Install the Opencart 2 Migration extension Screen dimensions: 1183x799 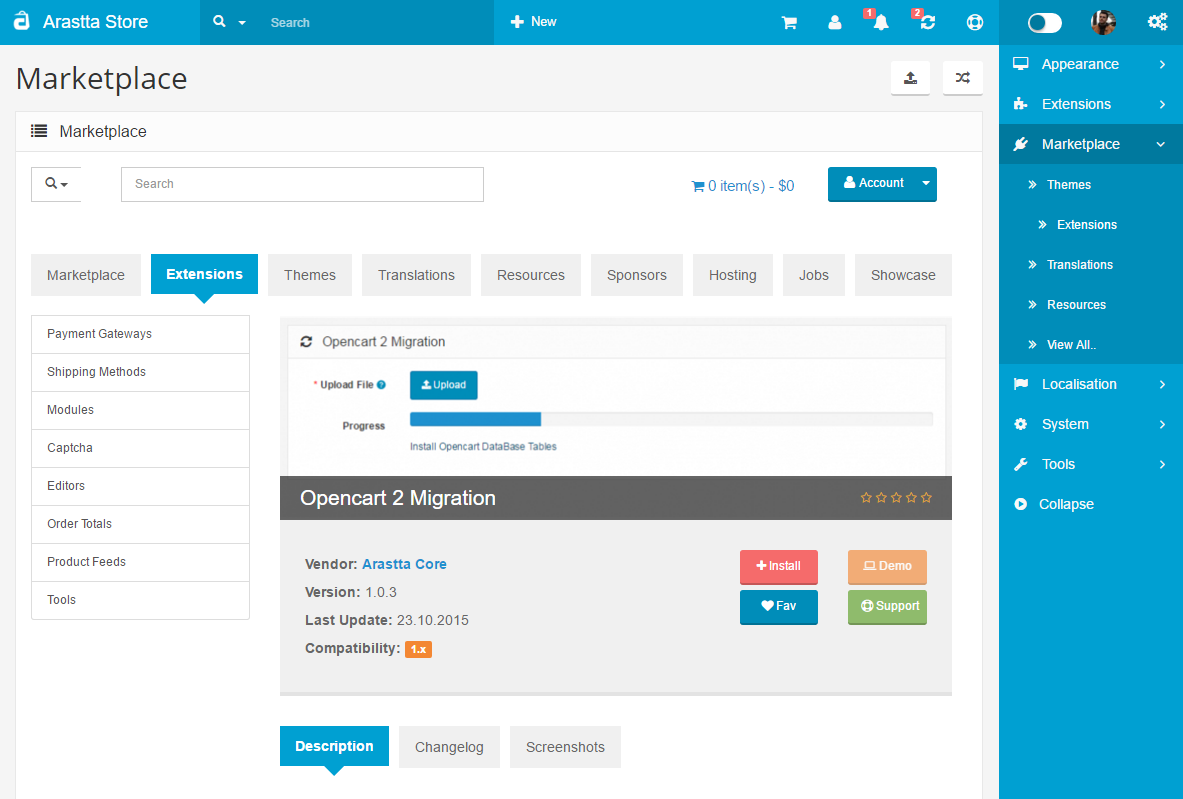[x=778, y=567]
